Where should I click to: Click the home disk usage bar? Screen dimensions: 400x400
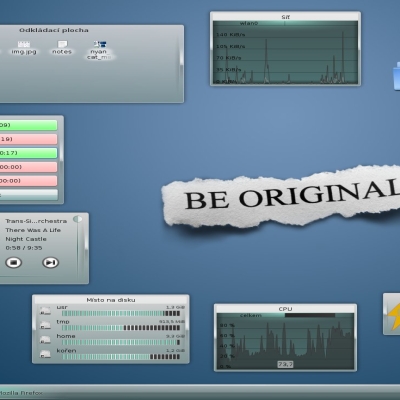(x=121, y=342)
